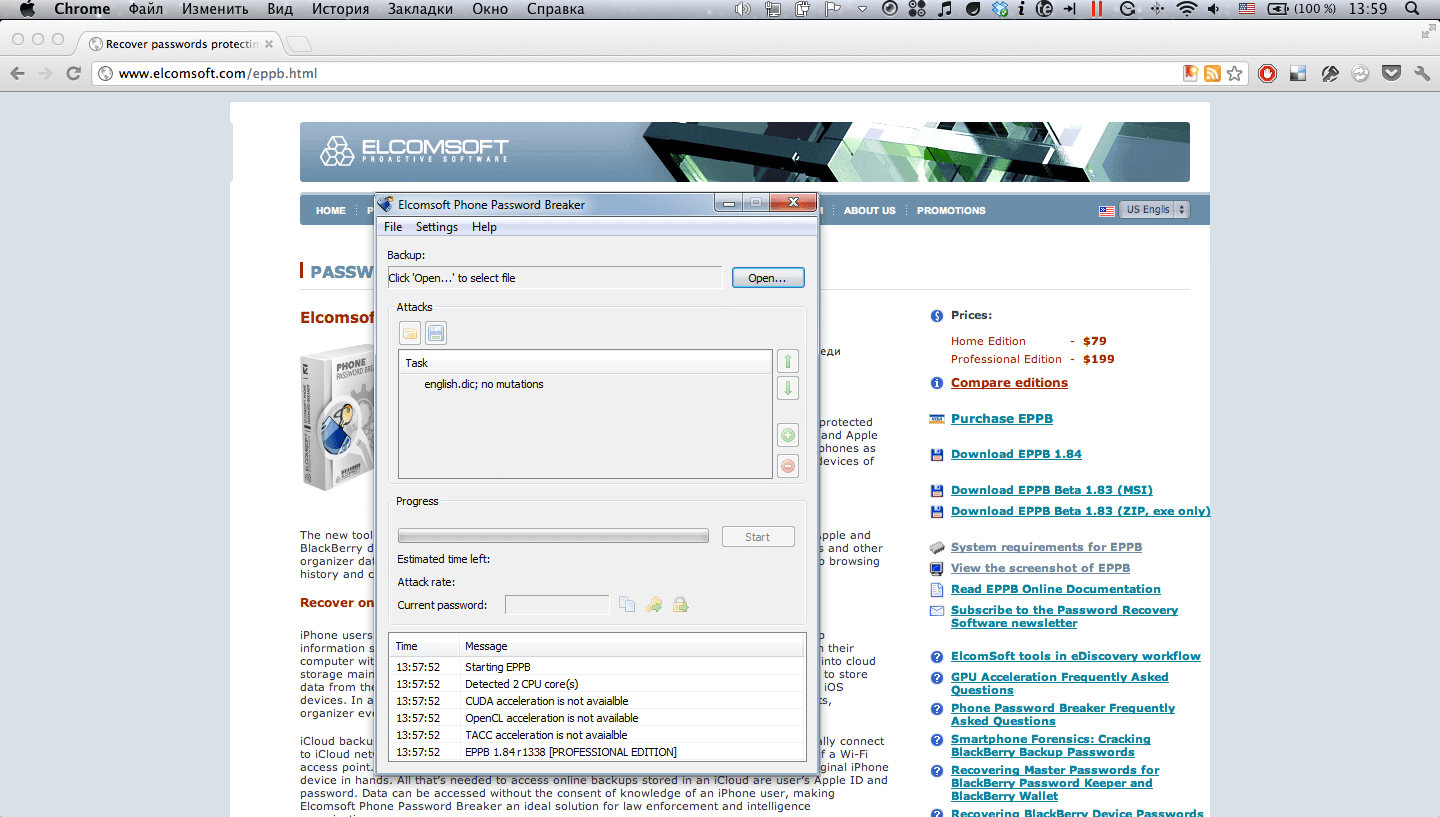Click HOME in site navigation

tap(330, 211)
